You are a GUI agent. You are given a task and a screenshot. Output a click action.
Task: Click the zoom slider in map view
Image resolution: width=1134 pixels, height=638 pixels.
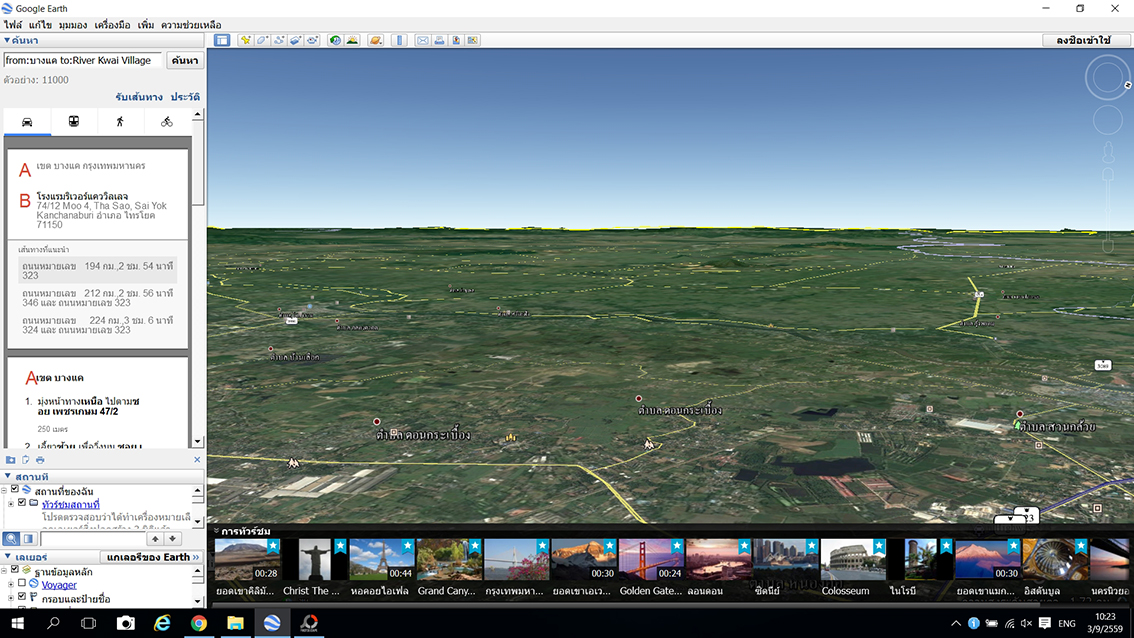click(1107, 210)
